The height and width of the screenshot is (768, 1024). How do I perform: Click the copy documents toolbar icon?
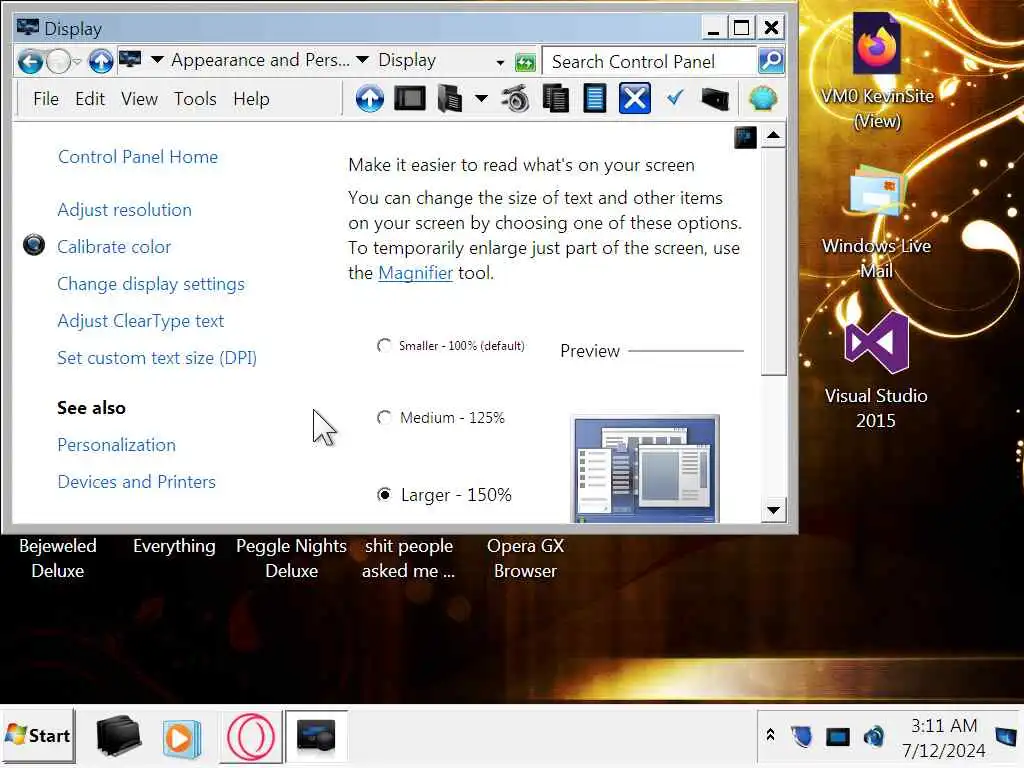point(555,99)
